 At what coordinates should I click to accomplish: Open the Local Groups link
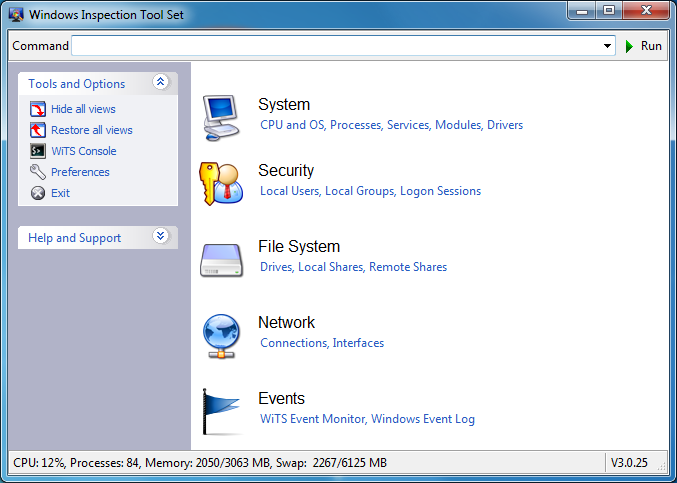pyautogui.click(x=359, y=191)
